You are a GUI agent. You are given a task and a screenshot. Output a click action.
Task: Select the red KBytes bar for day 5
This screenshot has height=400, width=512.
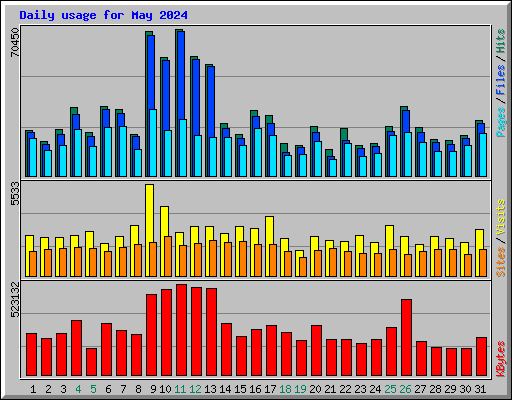[91, 362]
